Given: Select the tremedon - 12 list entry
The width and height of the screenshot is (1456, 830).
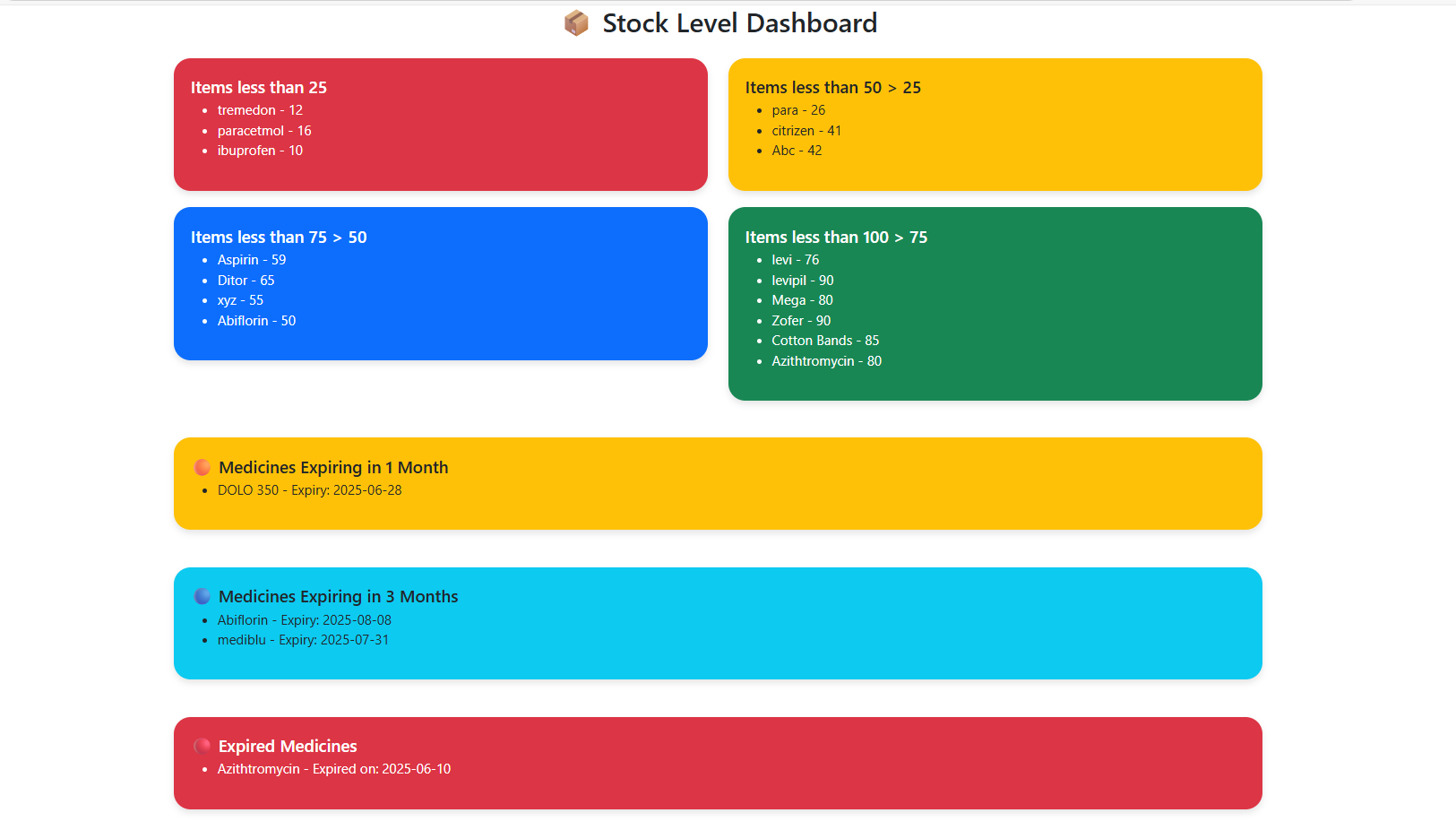Looking at the screenshot, I should point(260,109).
